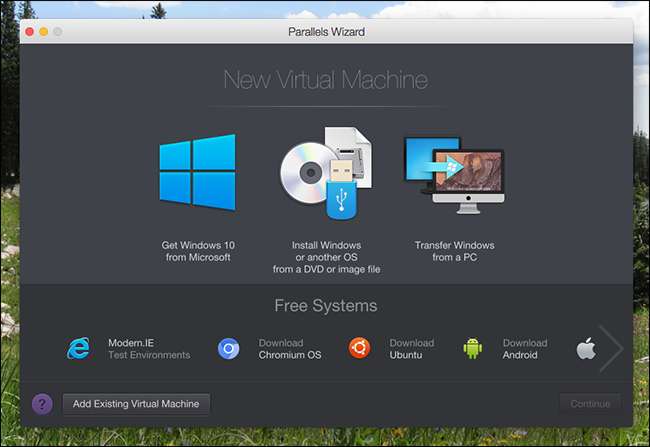
Task: Choose Download Chromium OS text
Action: coord(290,349)
